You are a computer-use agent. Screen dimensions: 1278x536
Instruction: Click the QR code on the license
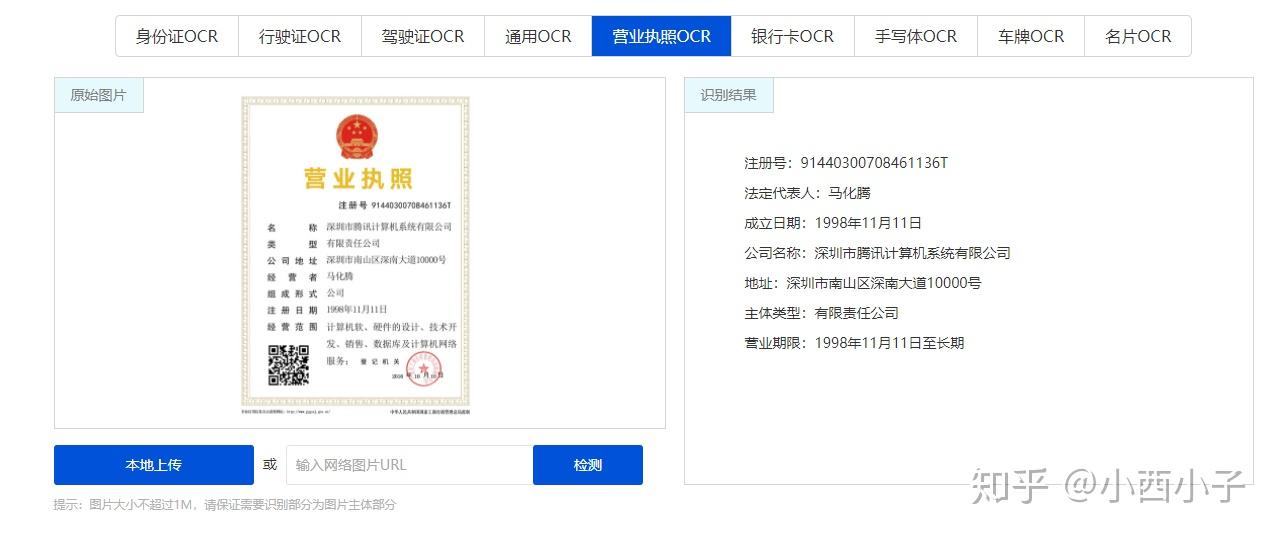(x=288, y=365)
